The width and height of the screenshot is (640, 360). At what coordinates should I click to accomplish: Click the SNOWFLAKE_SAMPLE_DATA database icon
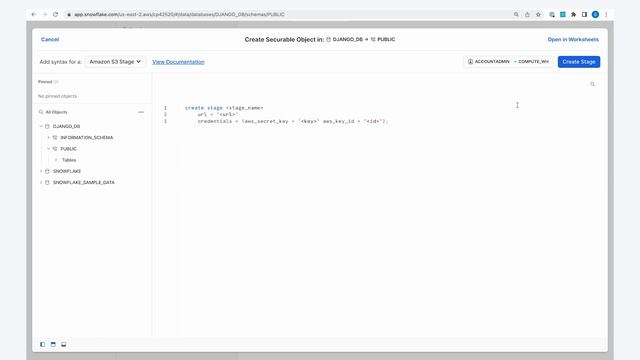click(47, 182)
